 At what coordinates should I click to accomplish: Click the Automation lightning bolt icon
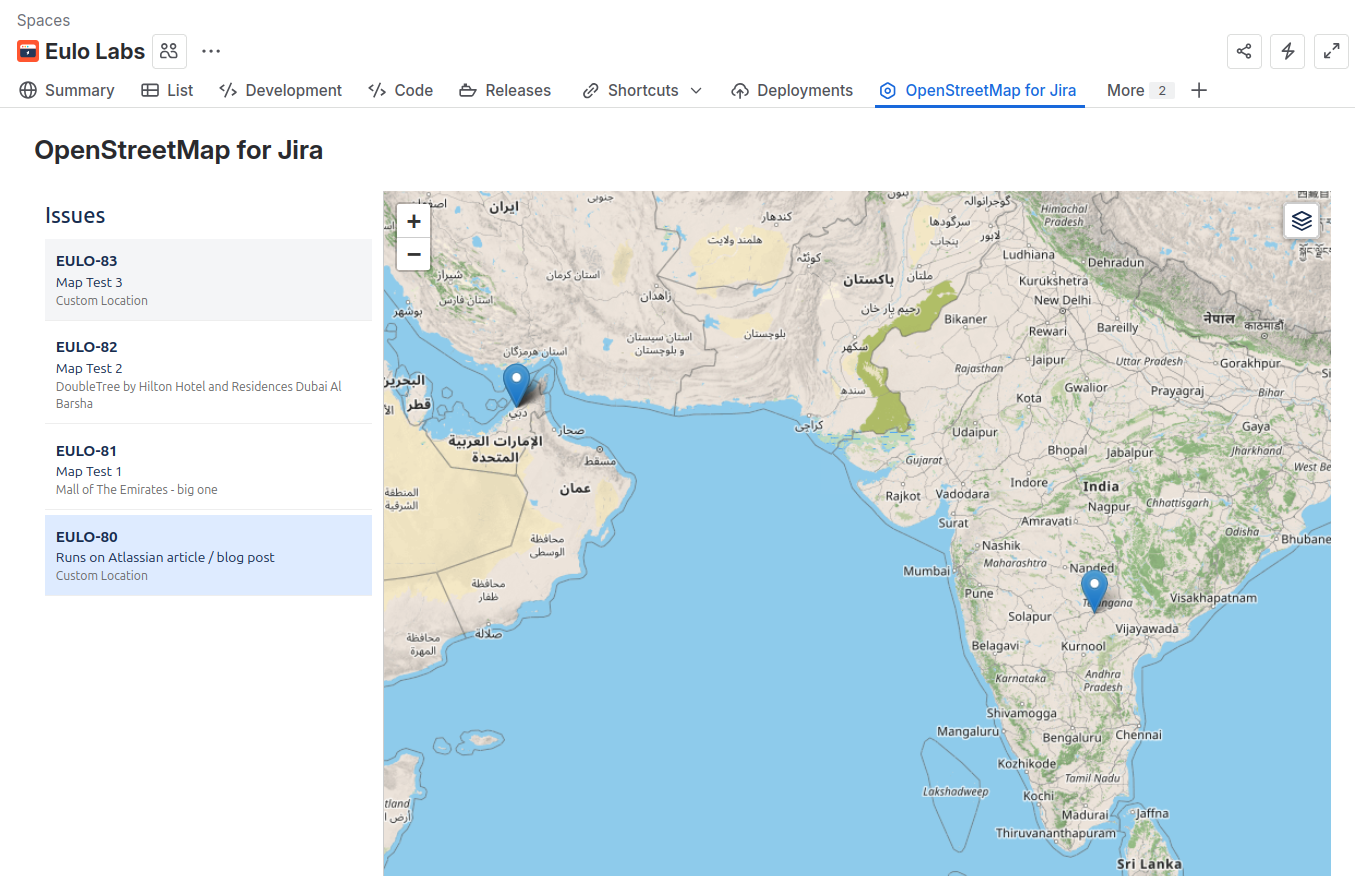coord(1287,51)
